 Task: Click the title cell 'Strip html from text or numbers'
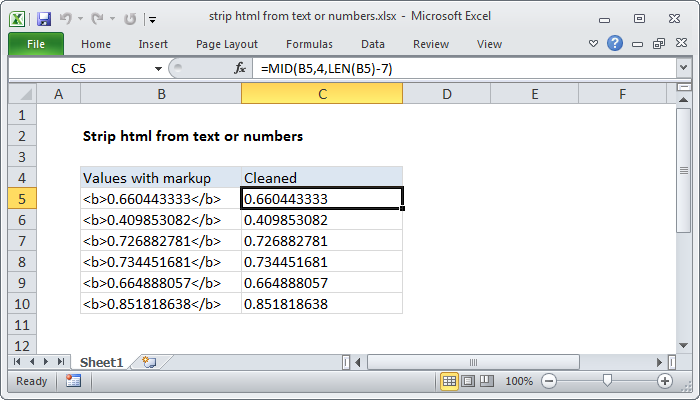point(193,136)
